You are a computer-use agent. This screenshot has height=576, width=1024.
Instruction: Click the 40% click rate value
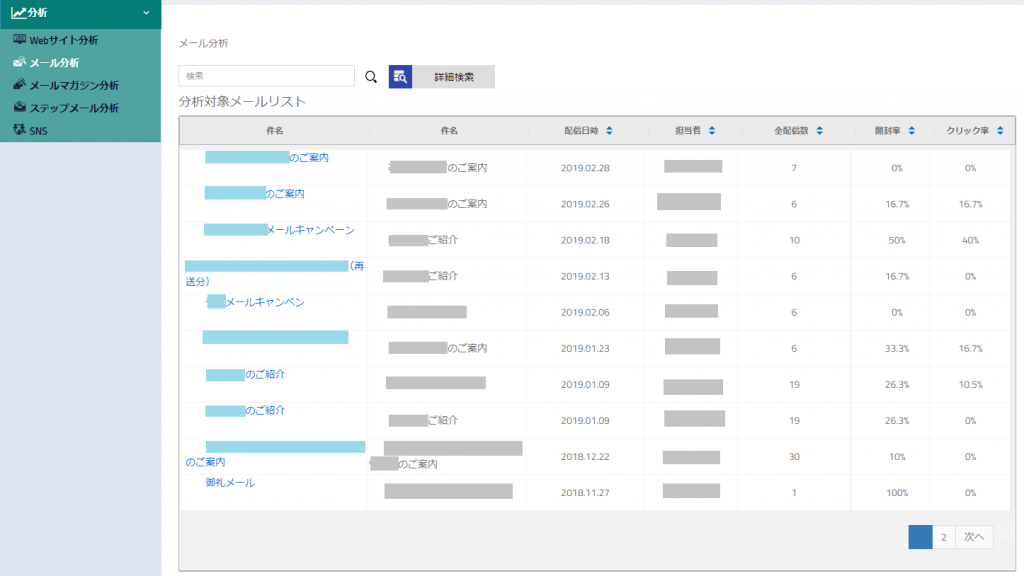coord(970,240)
